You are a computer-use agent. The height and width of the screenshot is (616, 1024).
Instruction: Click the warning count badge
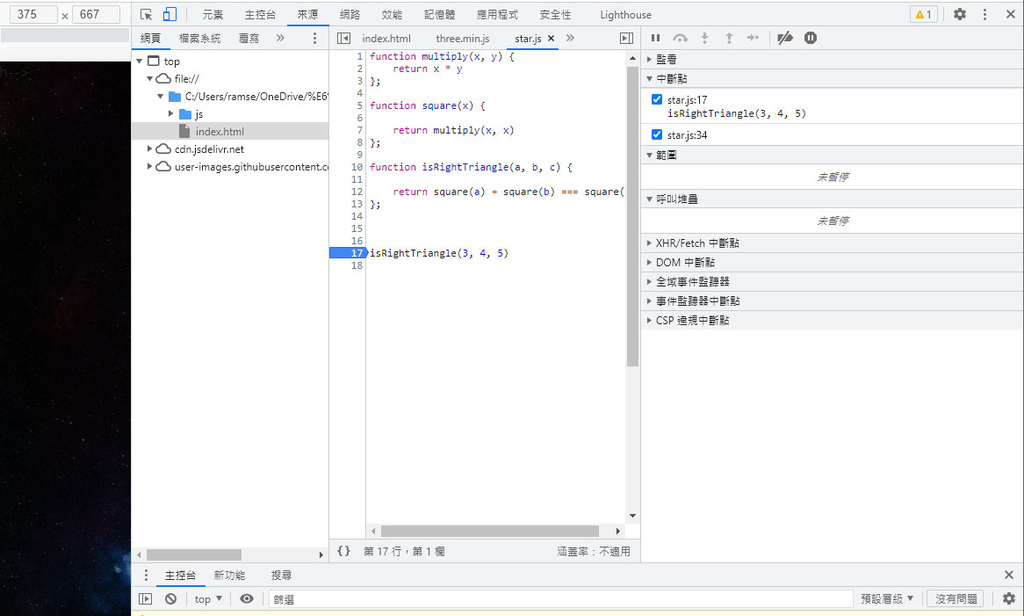(923, 14)
